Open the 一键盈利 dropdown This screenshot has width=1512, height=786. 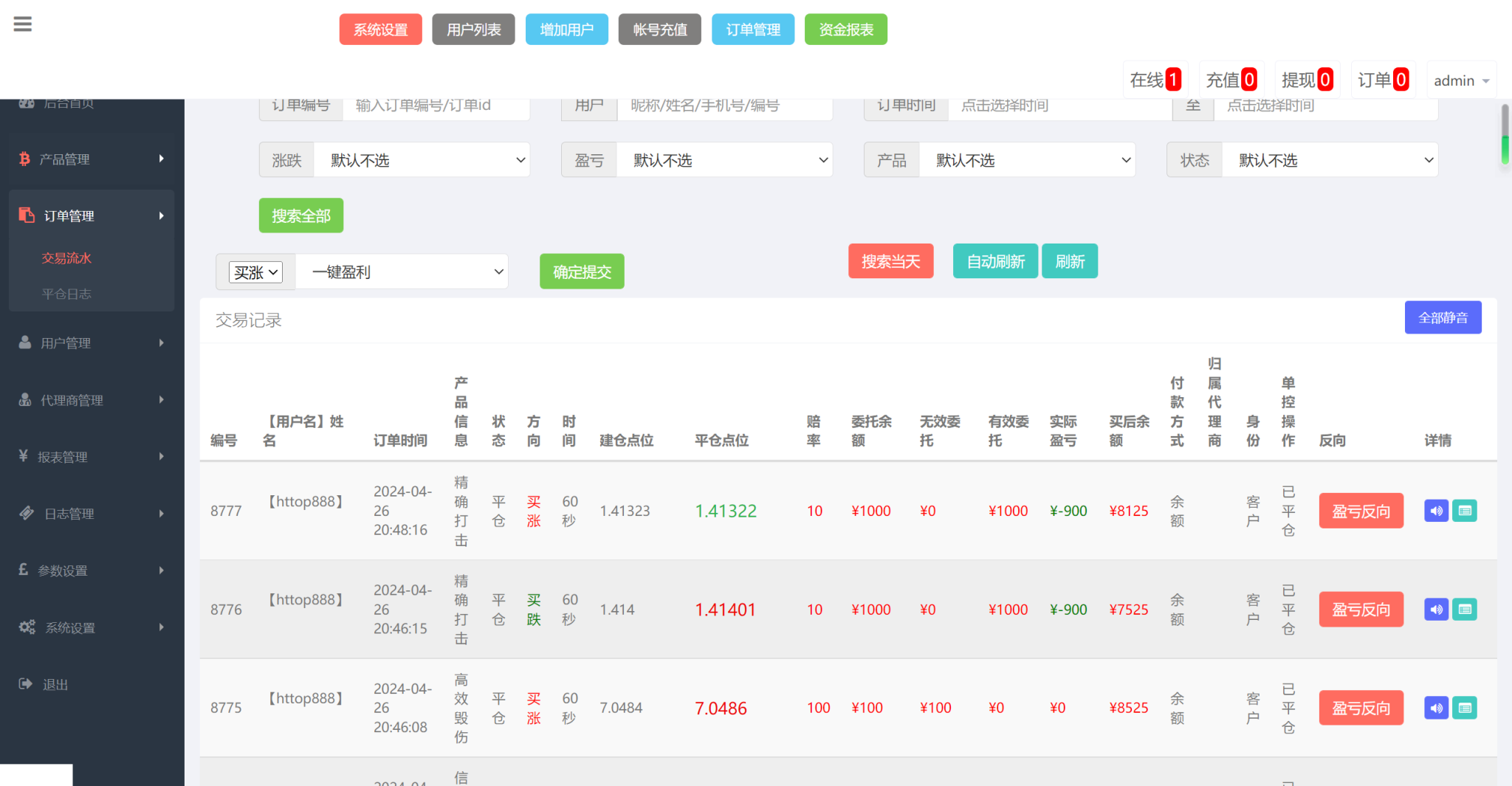point(402,272)
